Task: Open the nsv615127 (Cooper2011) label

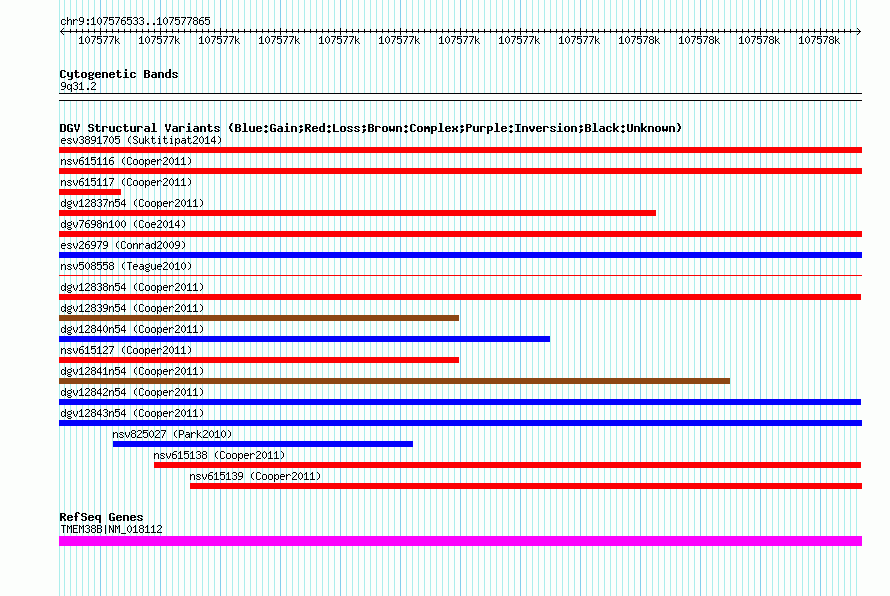Action: click(x=126, y=350)
